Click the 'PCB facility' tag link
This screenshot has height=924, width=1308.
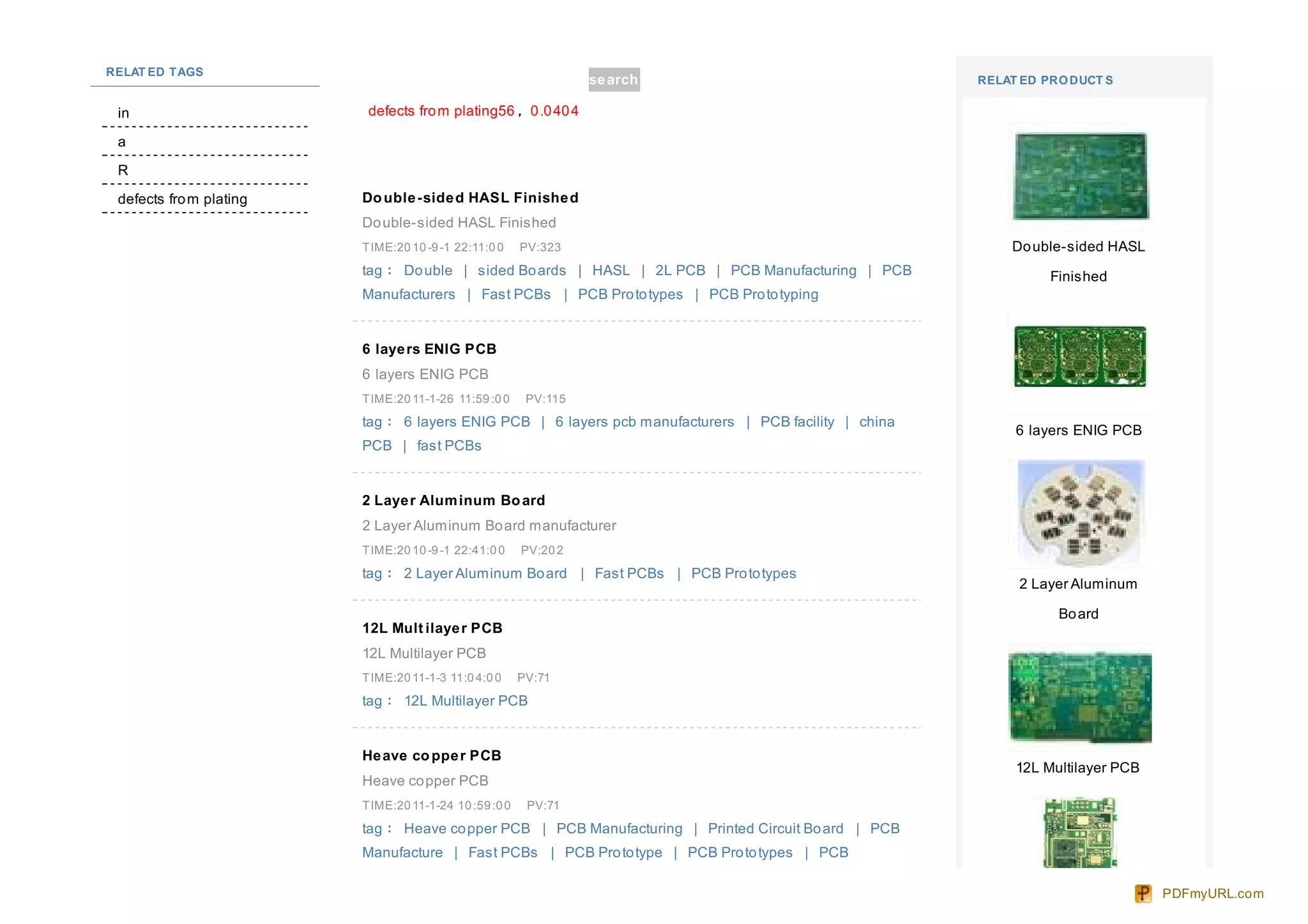click(x=797, y=422)
